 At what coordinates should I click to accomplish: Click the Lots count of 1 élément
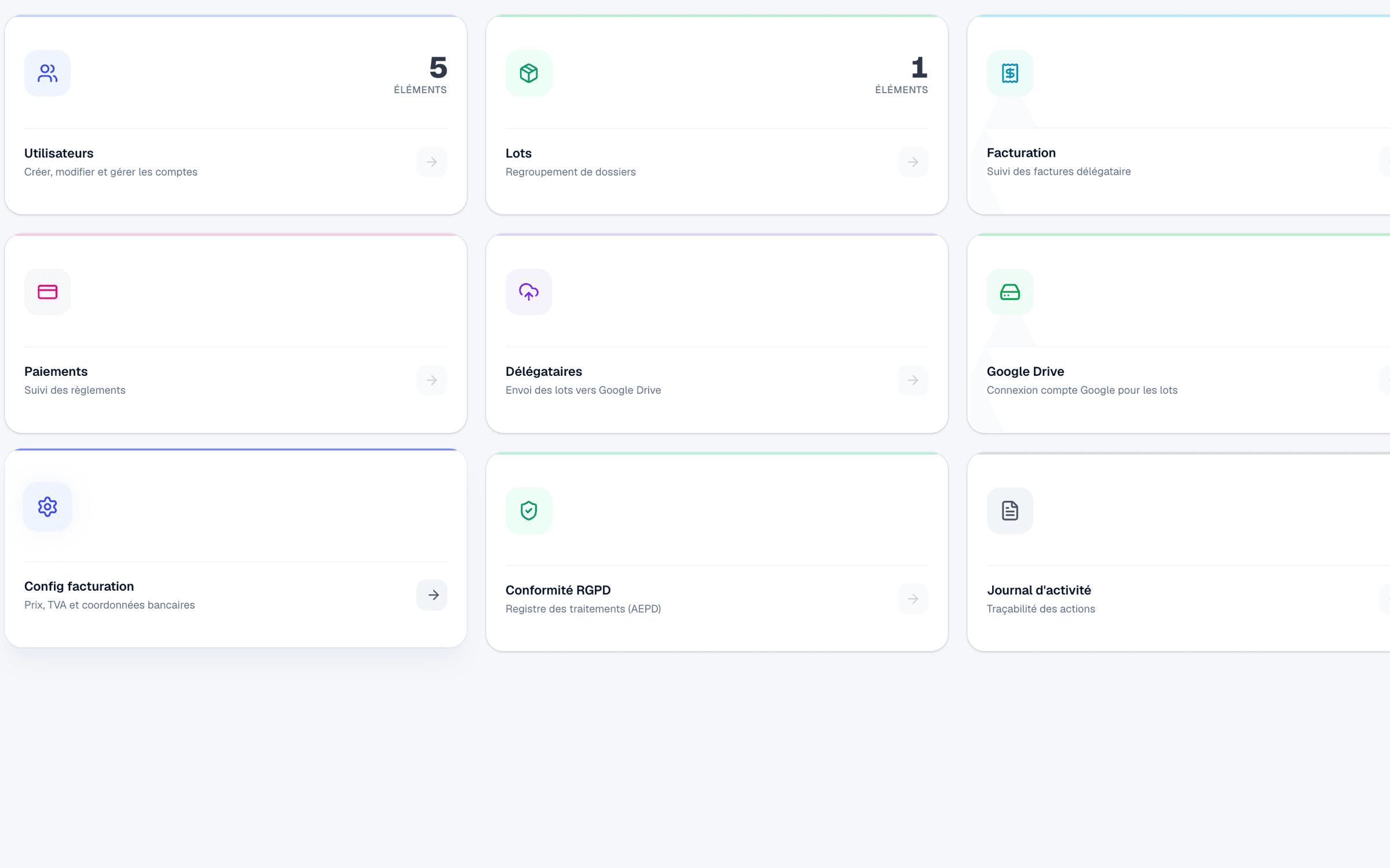tap(902, 75)
